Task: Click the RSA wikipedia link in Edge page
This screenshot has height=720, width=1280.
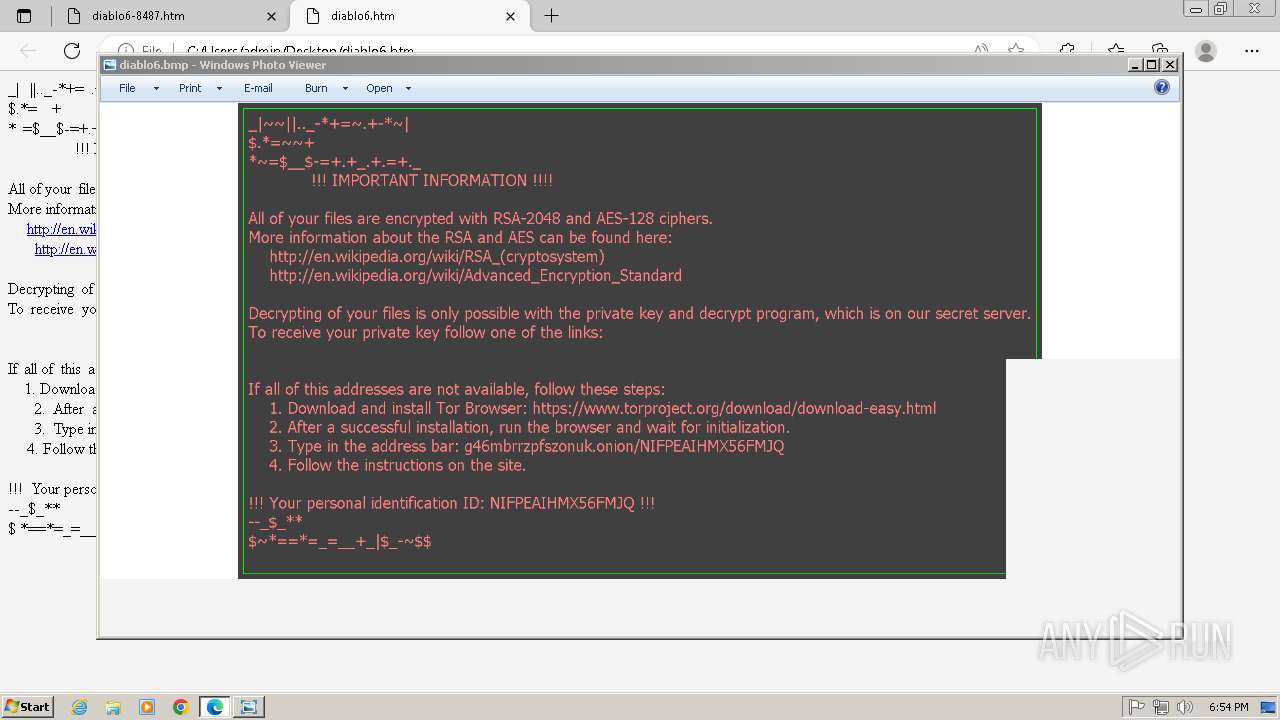Action: 61,229
